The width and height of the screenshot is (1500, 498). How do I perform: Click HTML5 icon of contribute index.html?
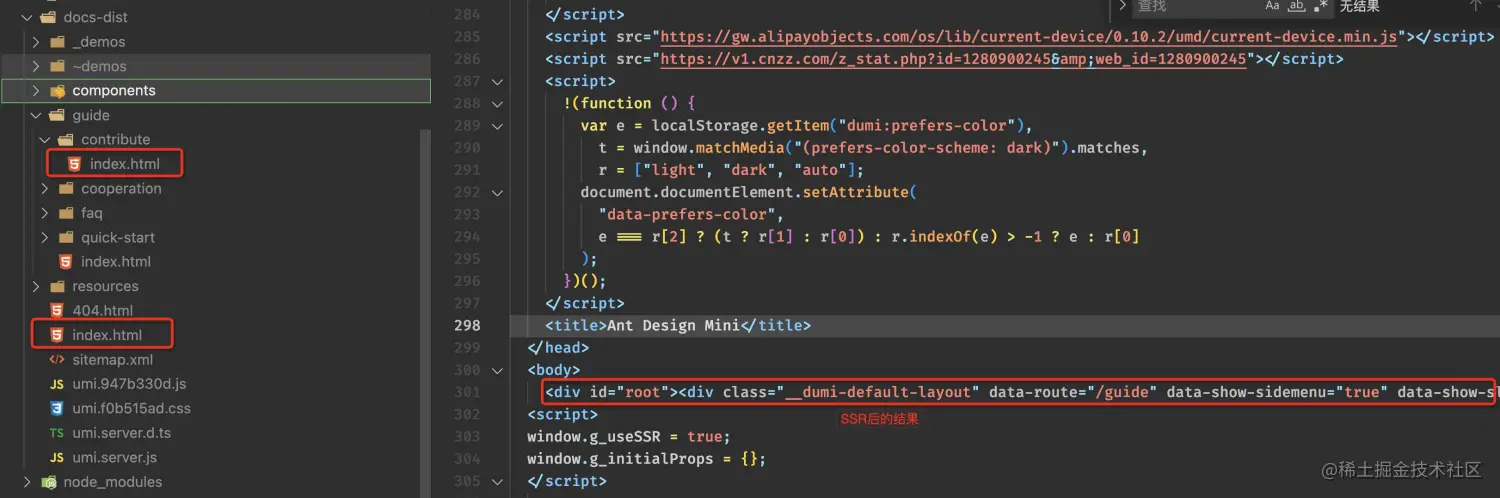coord(74,164)
